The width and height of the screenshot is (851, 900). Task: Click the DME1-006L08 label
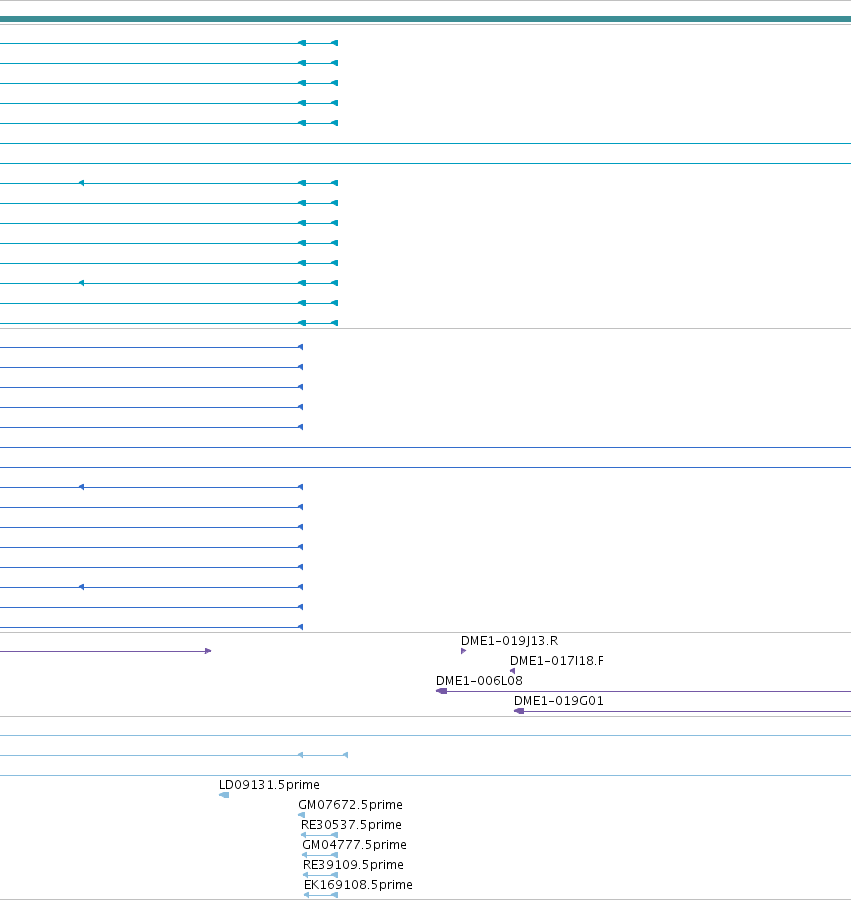[479, 681]
